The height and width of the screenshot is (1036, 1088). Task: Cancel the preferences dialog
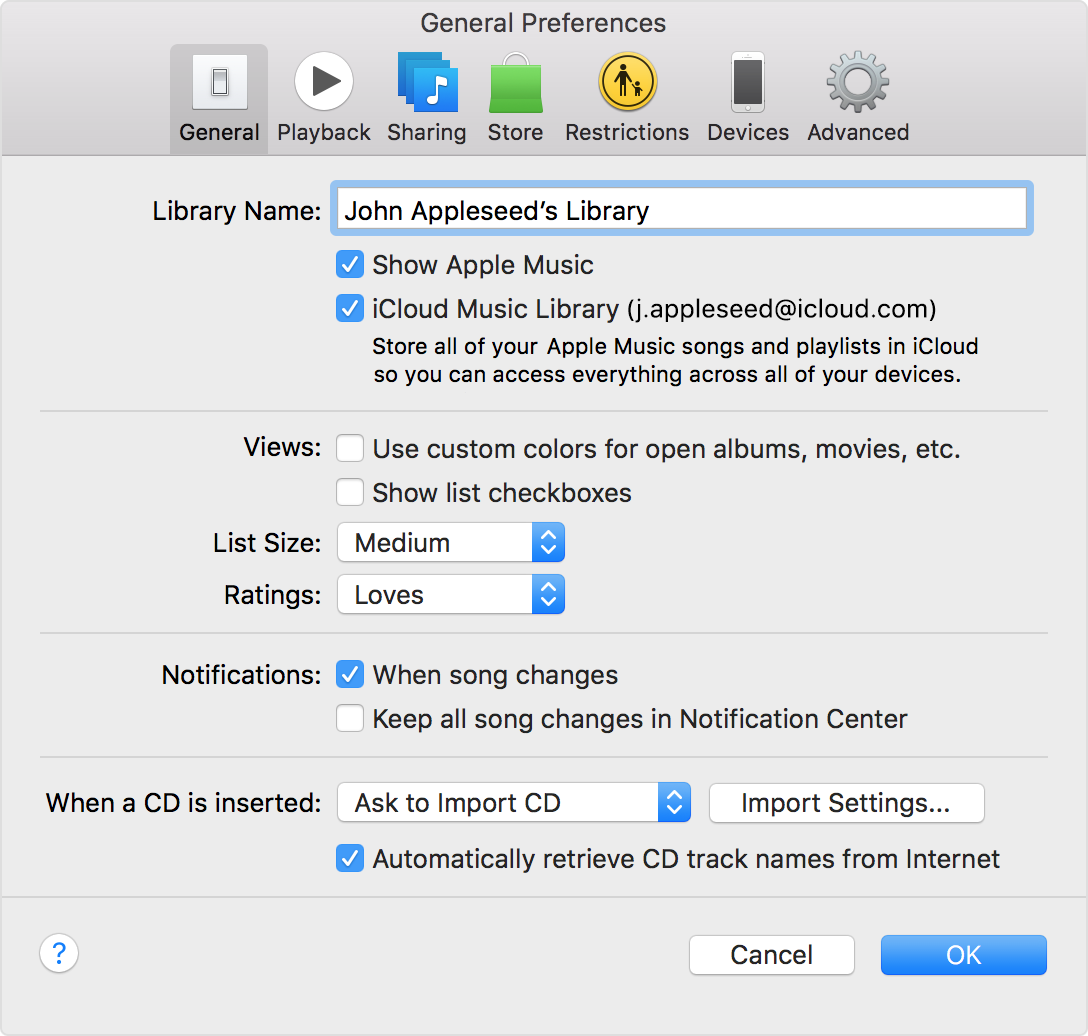click(772, 955)
